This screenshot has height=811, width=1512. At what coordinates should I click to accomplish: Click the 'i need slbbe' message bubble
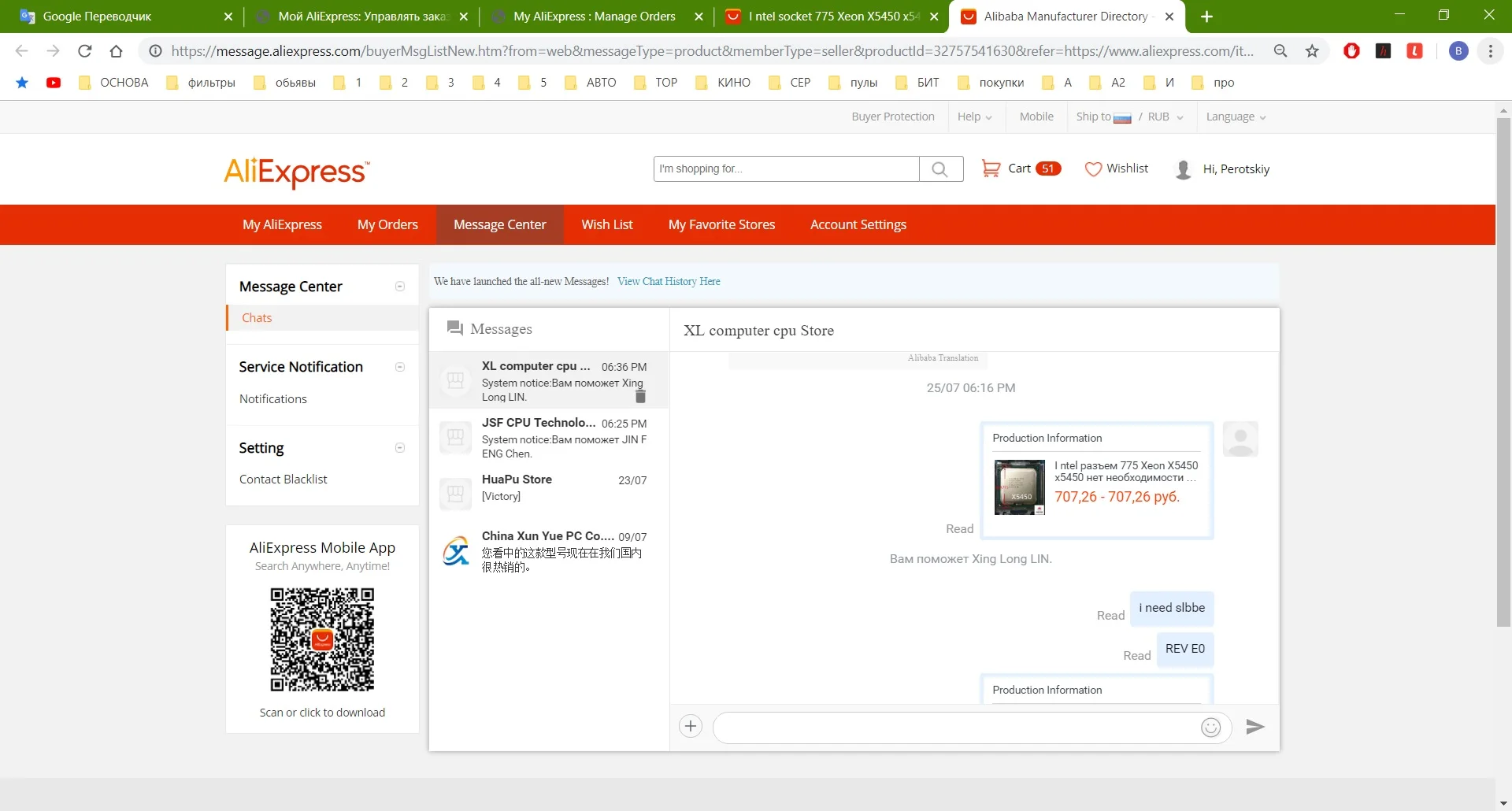click(x=1172, y=609)
